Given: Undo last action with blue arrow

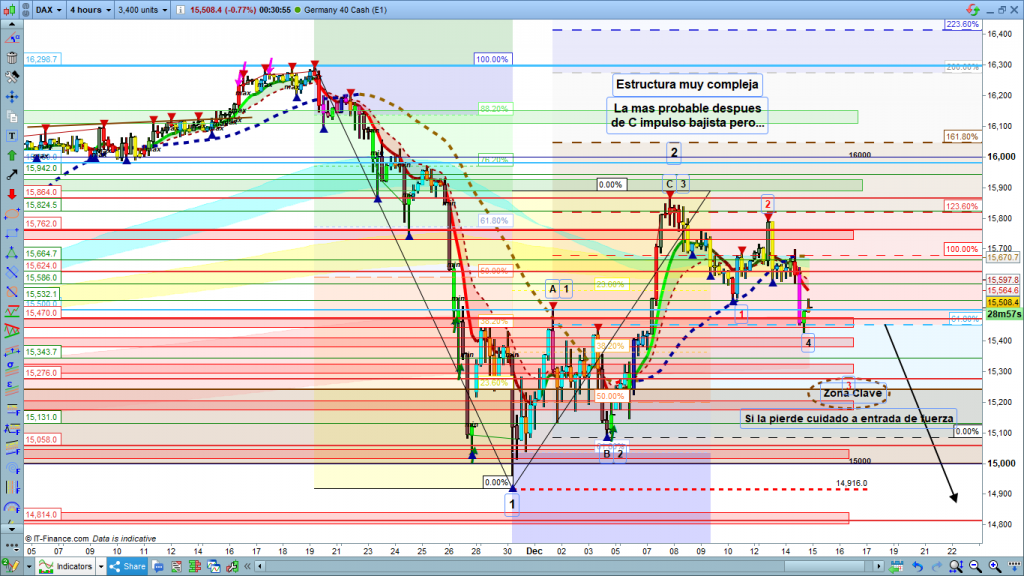Looking at the screenshot, I should pyautogui.click(x=917, y=567).
